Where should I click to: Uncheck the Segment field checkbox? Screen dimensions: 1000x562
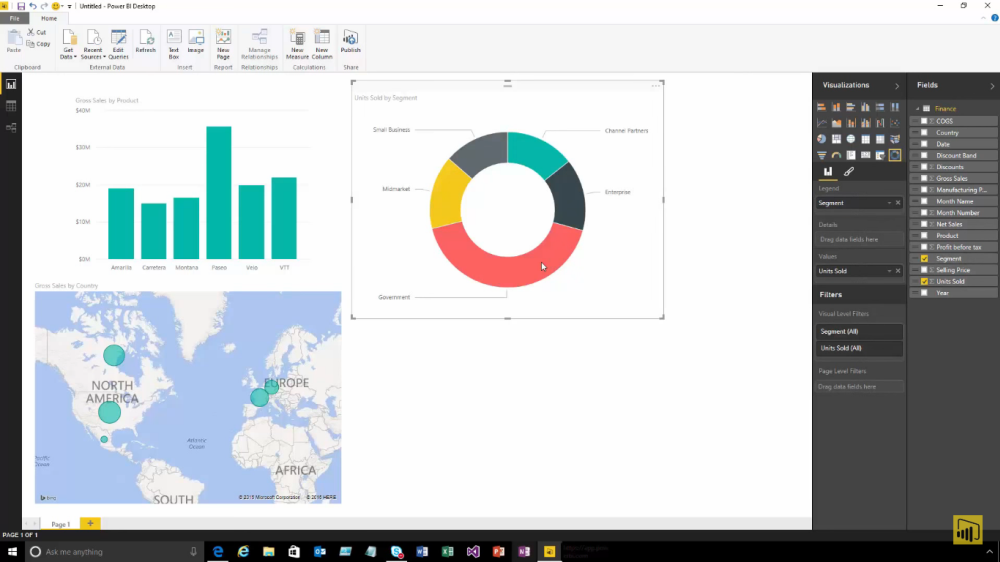click(x=924, y=258)
